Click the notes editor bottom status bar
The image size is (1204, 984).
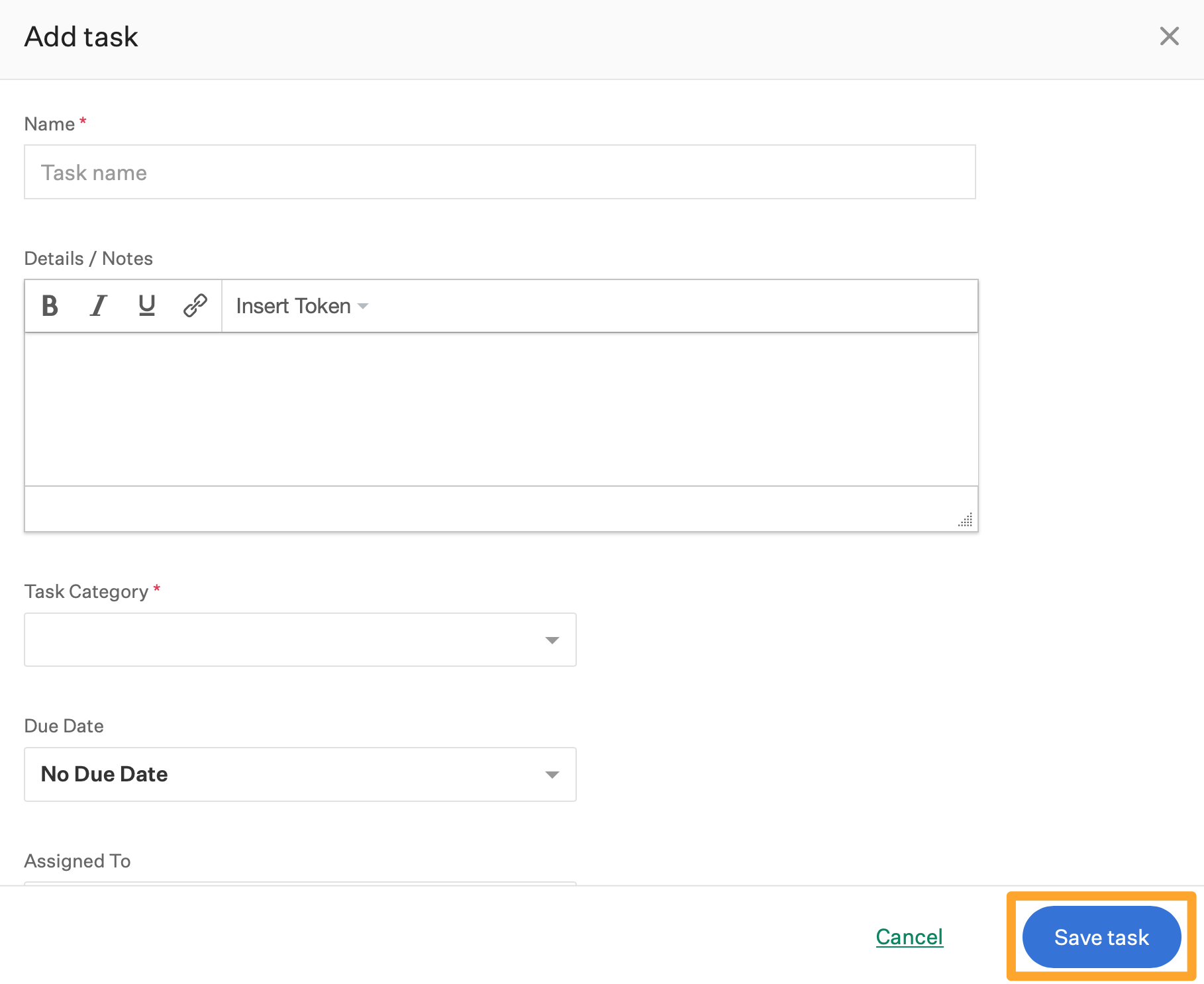click(x=490, y=509)
